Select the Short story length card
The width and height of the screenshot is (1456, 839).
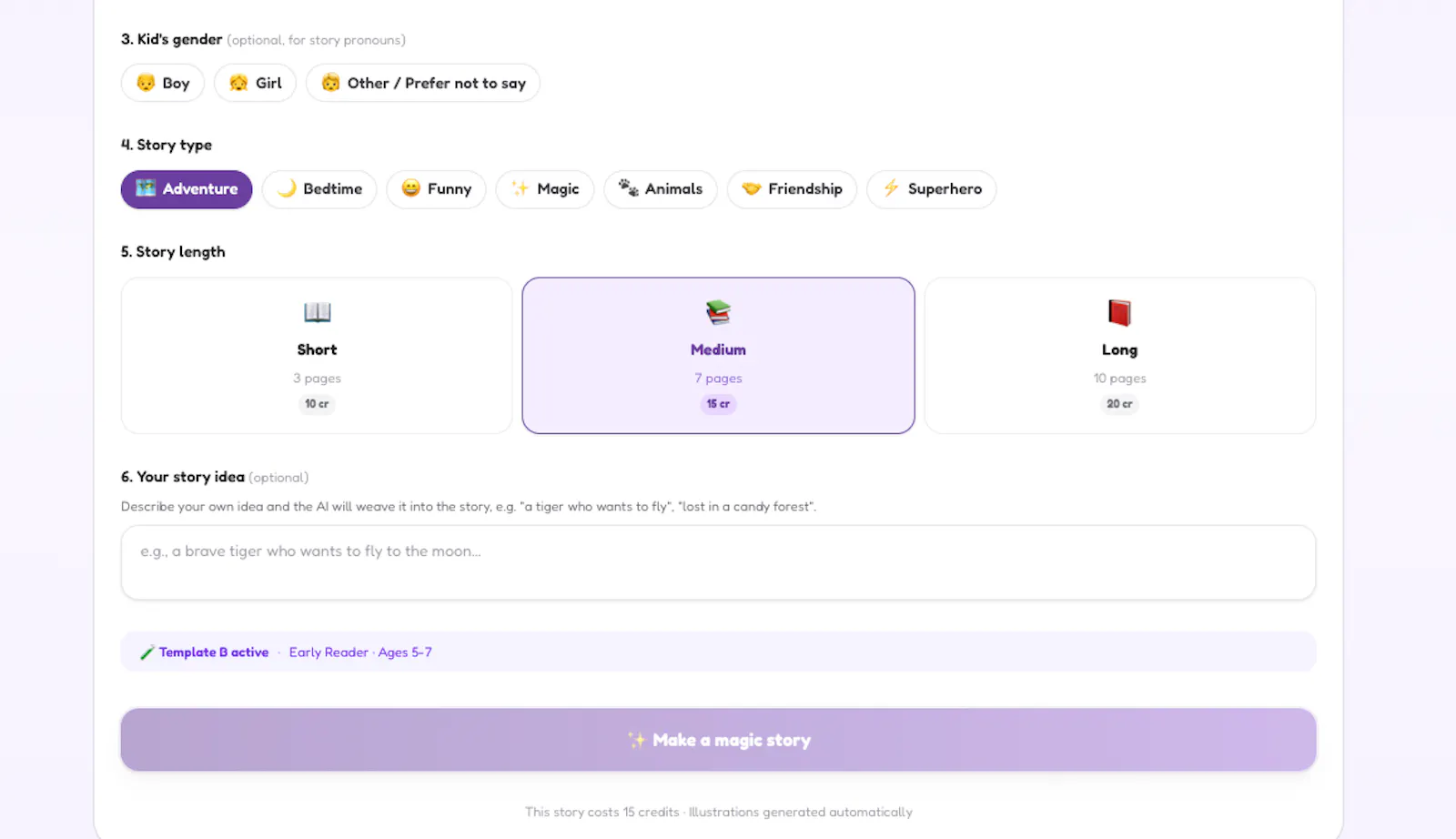point(317,356)
